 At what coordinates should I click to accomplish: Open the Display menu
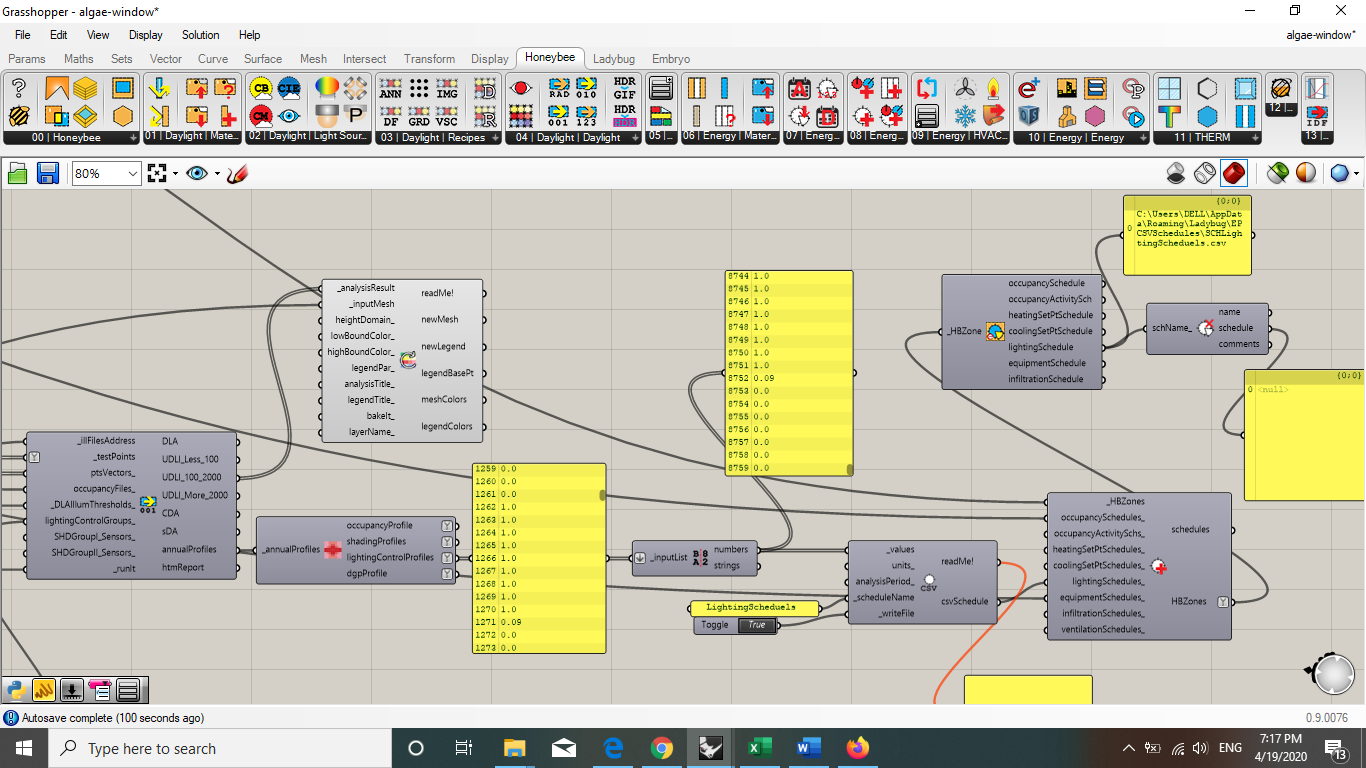[146, 35]
